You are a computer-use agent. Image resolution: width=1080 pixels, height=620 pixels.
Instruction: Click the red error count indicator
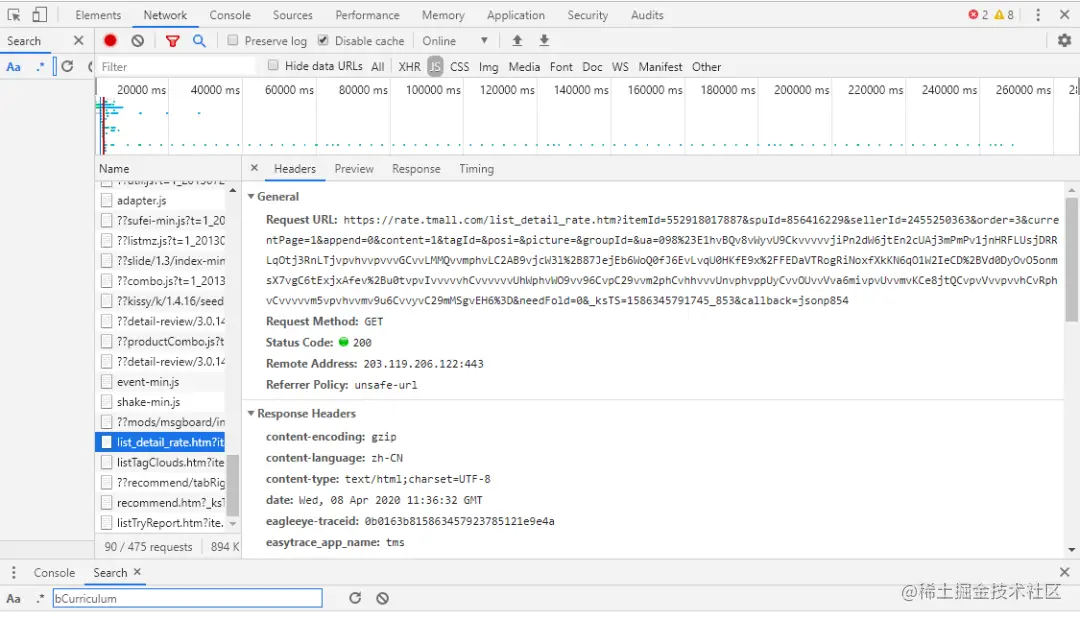click(x=978, y=14)
